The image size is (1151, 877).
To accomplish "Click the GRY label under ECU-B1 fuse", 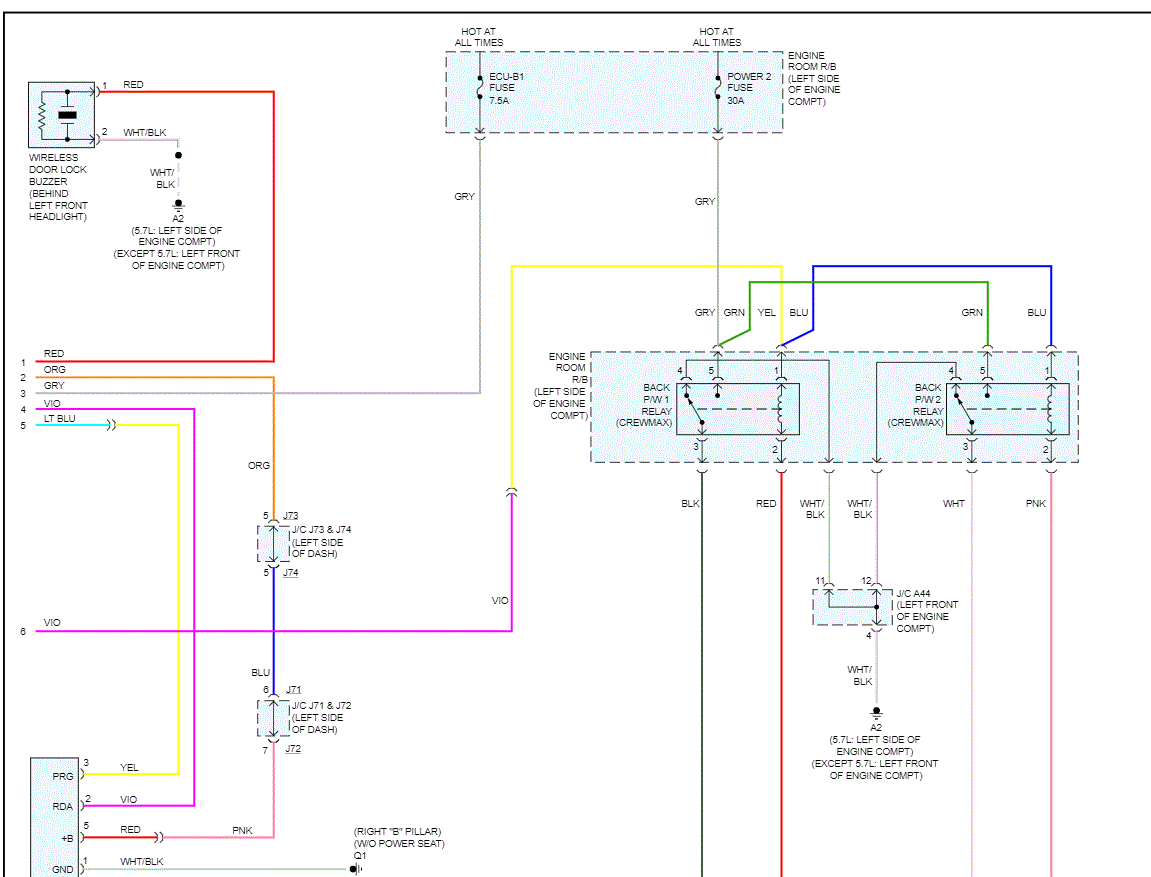I will pyautogui.click(x=465, y=197).
